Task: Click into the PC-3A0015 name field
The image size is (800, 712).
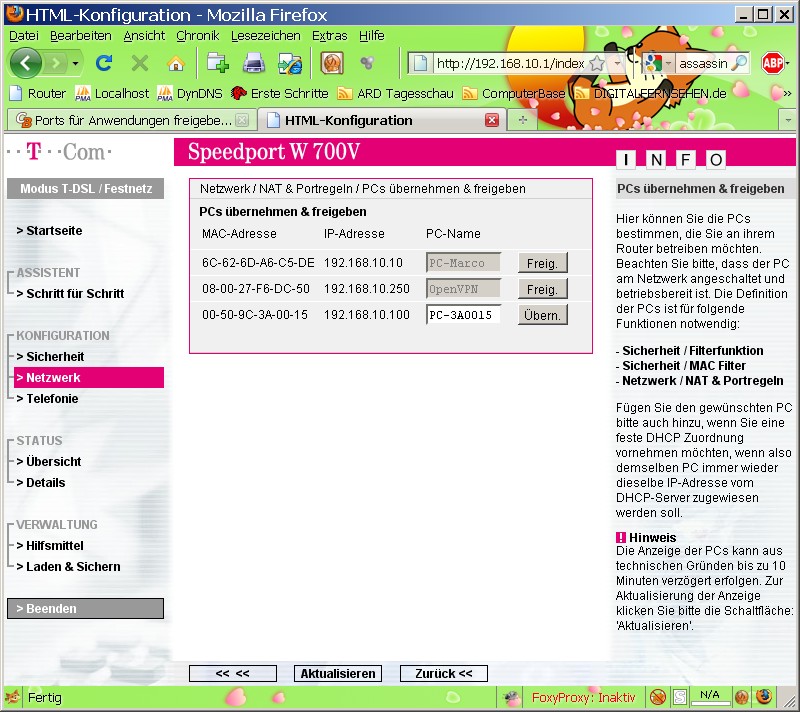Action: 463,315
